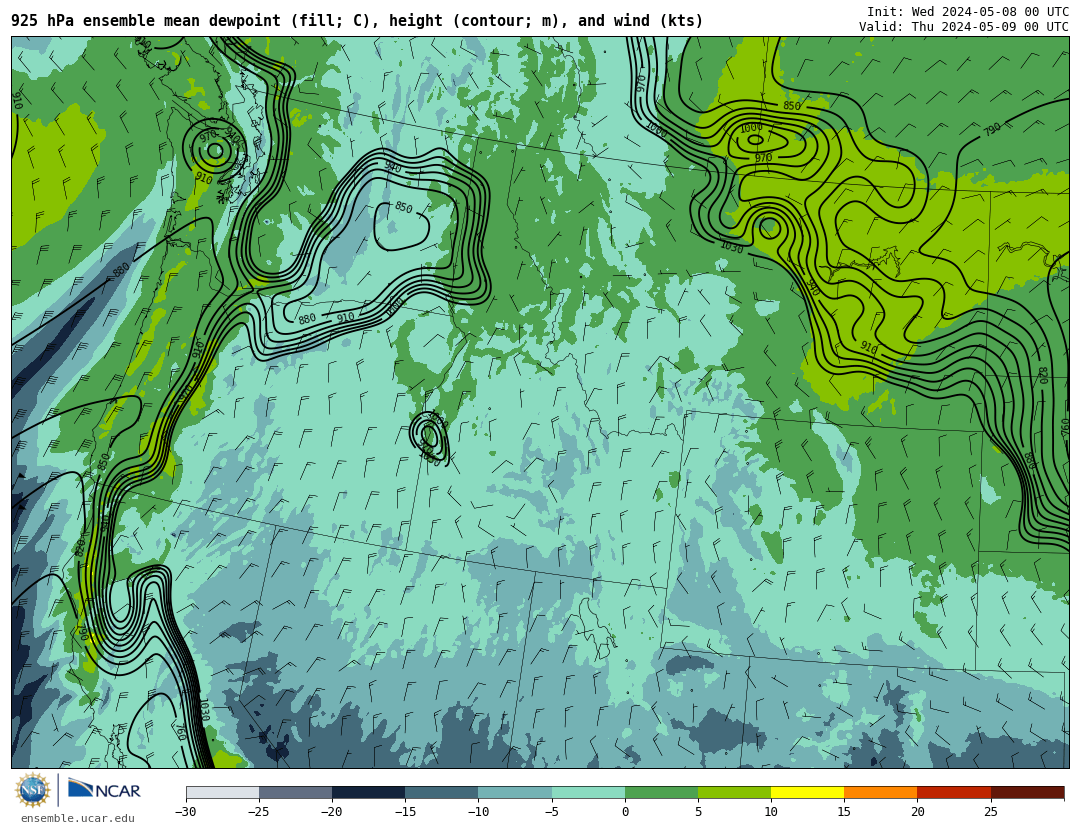Click the -25 to -20 legend swatch
Image resolution: width=1080 pixels, height=831 pixels.
[295, 792]
